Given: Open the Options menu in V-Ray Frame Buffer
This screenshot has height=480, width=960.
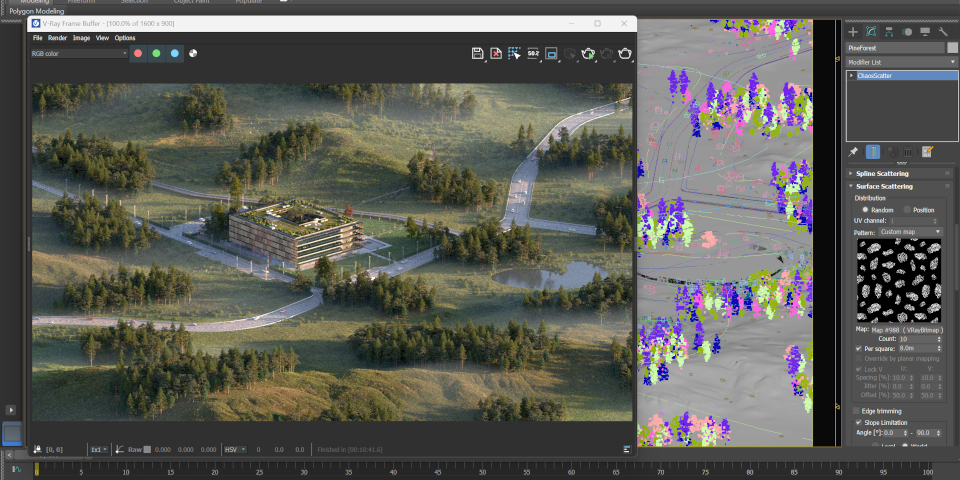Looking at the screenshot, I should pyautogui.click(x=125, y=38).
